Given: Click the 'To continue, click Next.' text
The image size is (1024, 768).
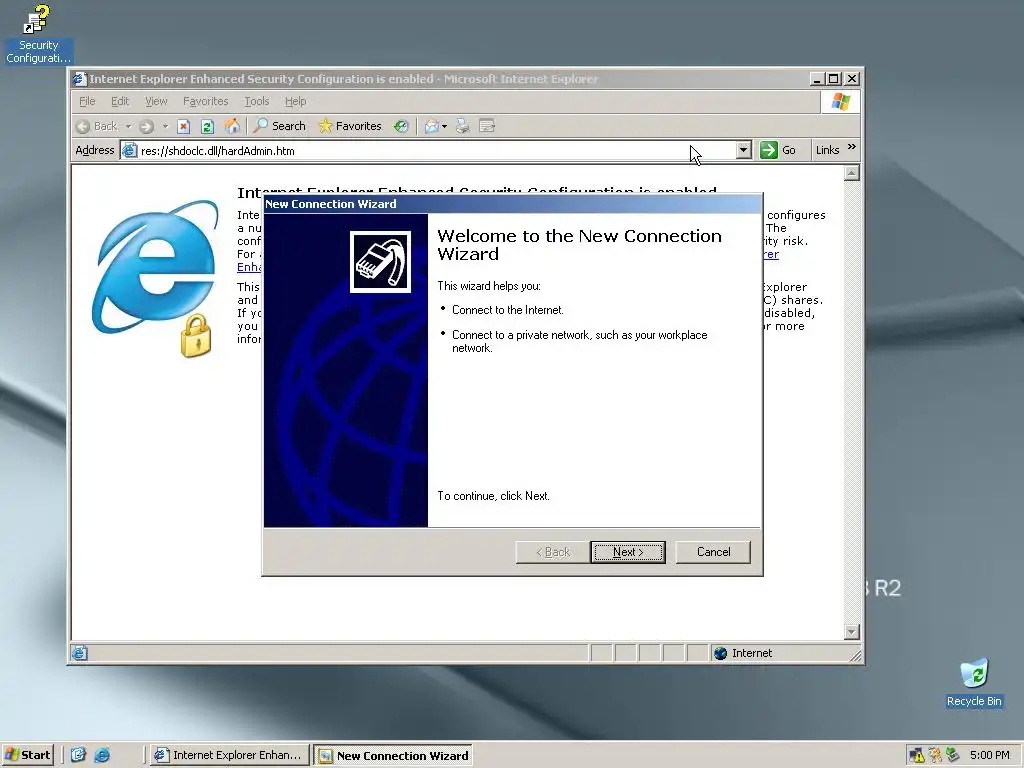Looking at the screenshot, I should (493, 496).
